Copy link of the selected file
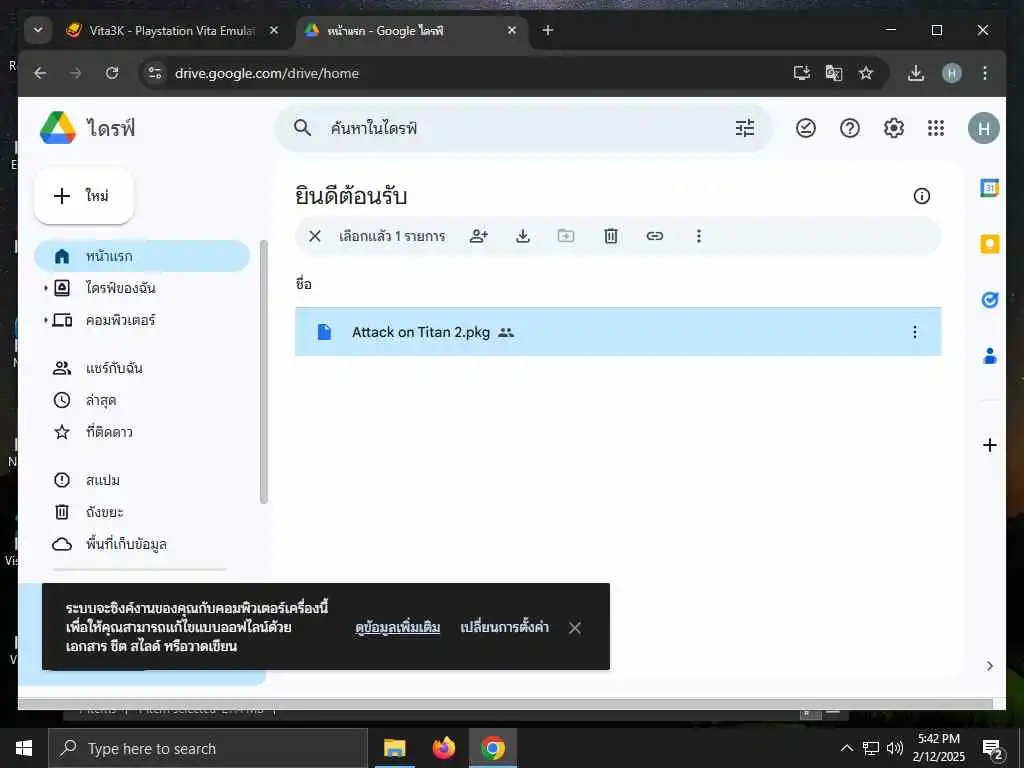The height and width of the screenshot is (768, 1024). point(654,236)
